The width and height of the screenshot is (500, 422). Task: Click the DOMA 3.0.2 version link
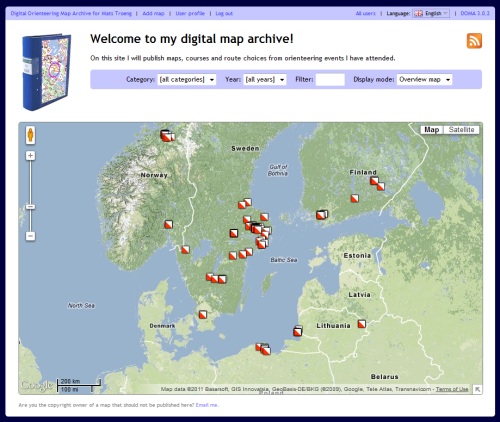[475, 13]
